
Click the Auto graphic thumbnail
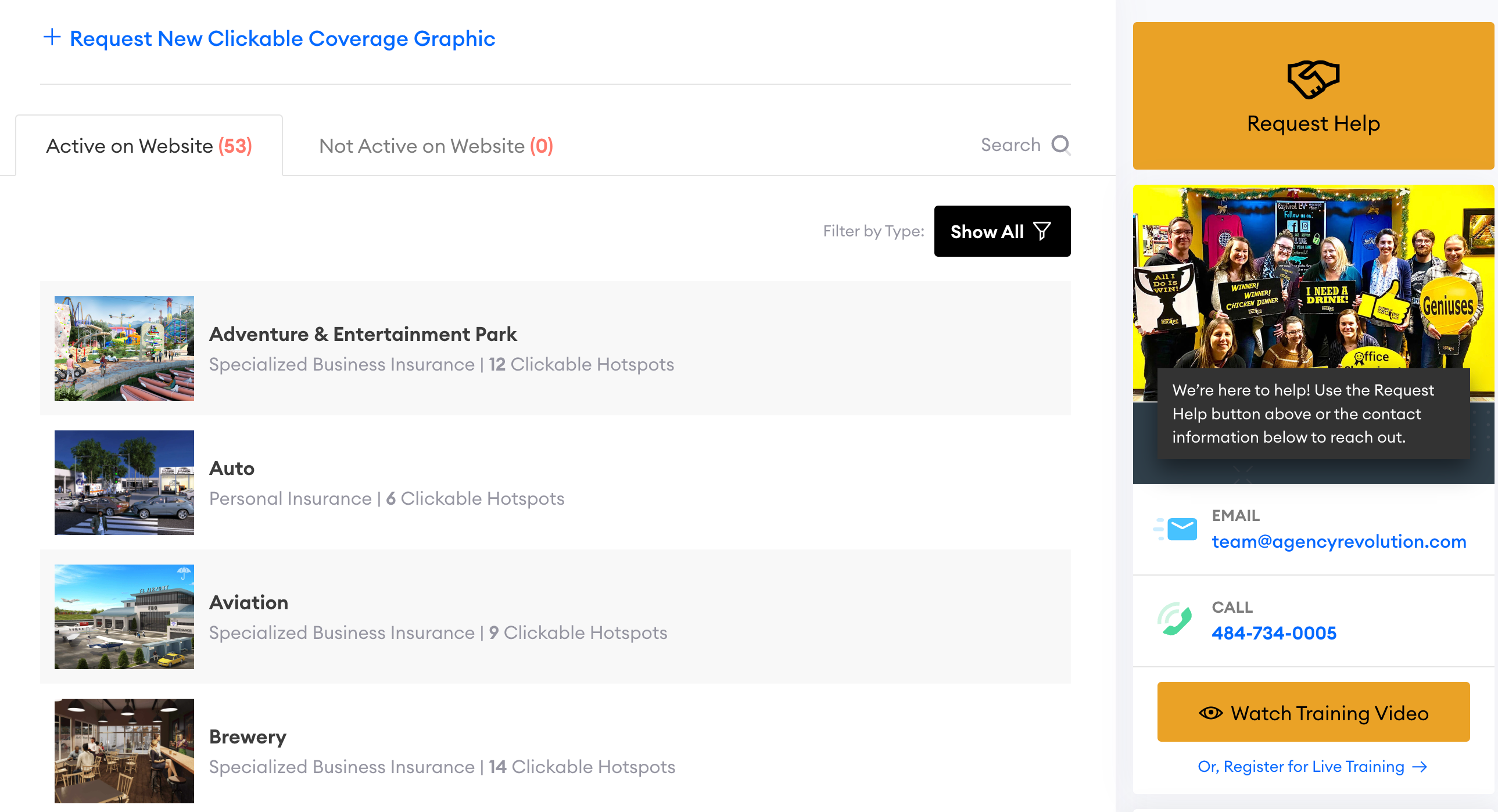(124, 483)
